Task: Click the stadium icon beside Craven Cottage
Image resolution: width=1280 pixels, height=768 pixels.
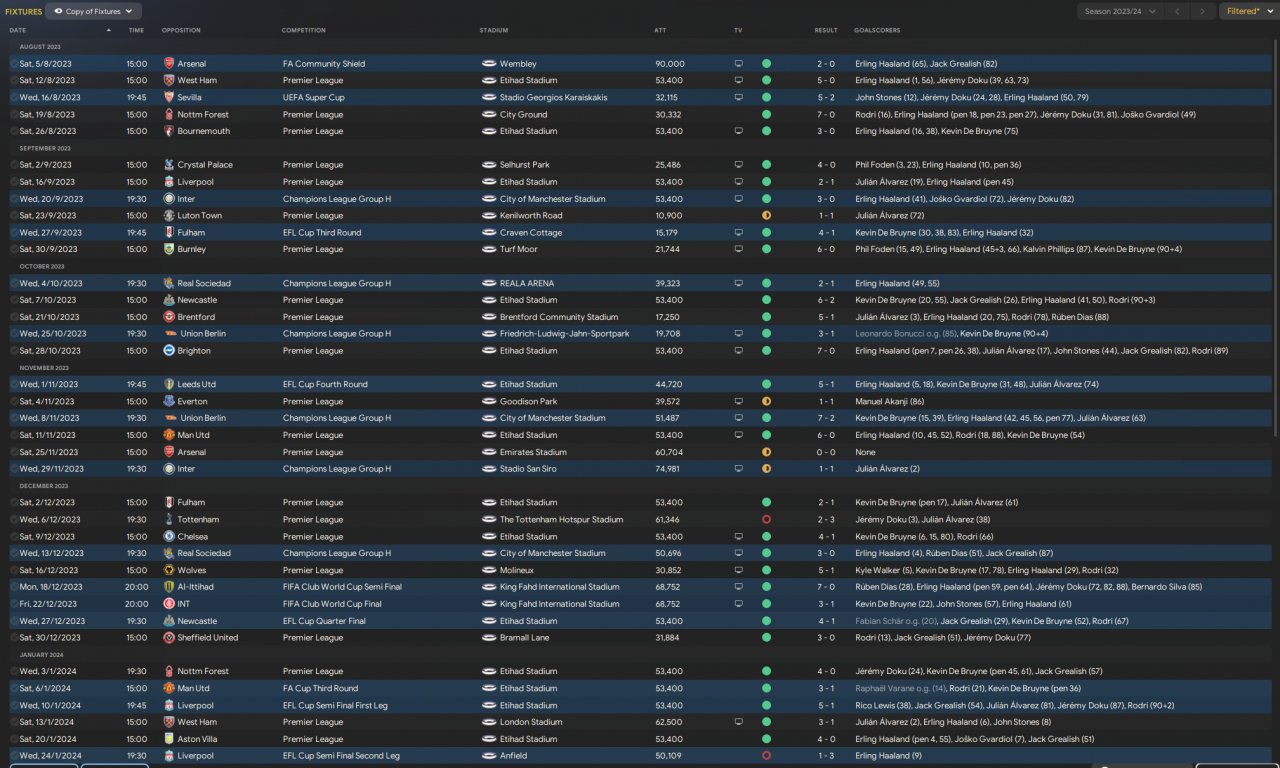Action: tap(489, 233)
